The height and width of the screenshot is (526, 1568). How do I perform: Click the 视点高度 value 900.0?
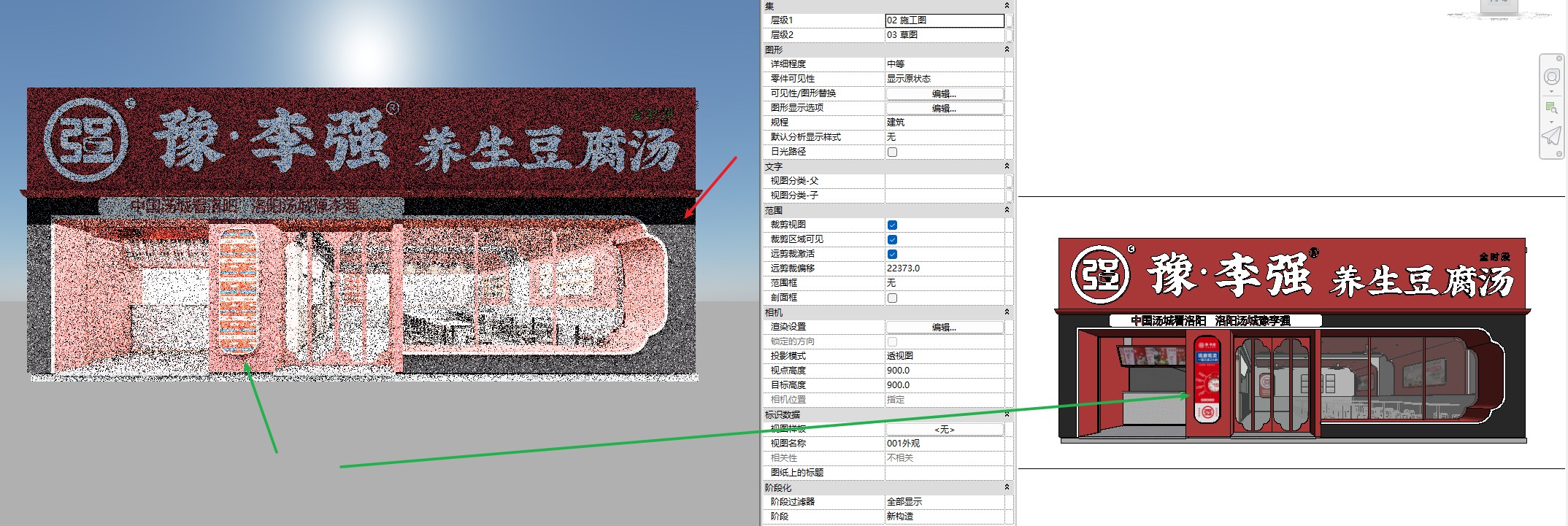pyautogui.click(x=945, y=371)
